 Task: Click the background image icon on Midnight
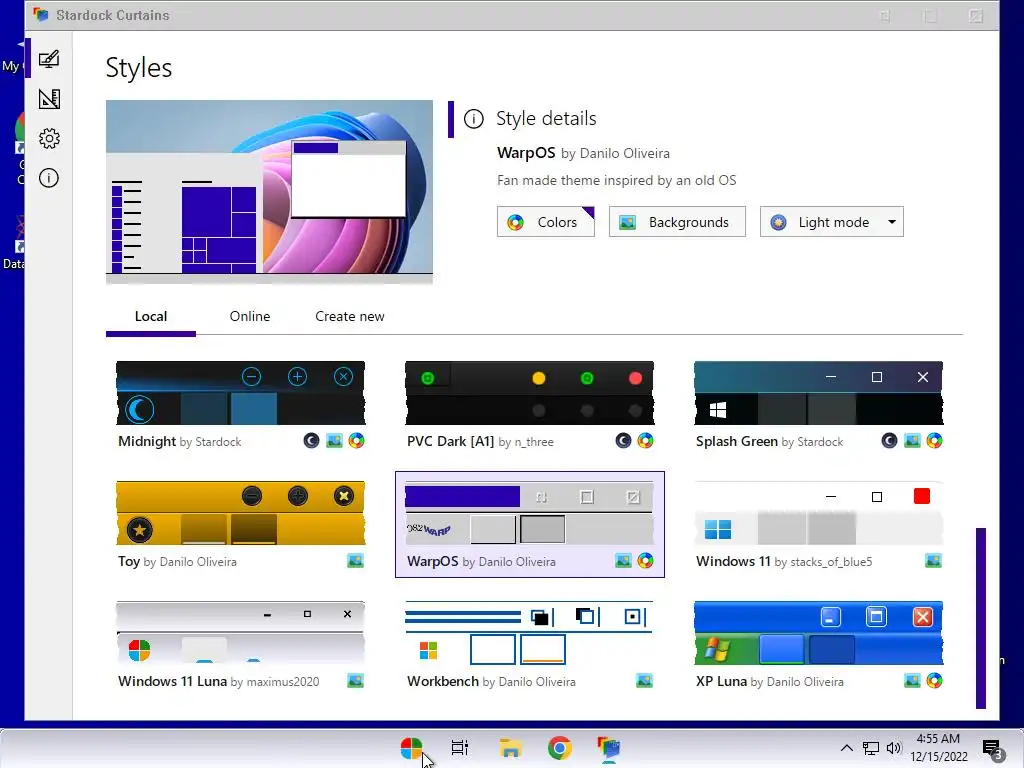334,441
